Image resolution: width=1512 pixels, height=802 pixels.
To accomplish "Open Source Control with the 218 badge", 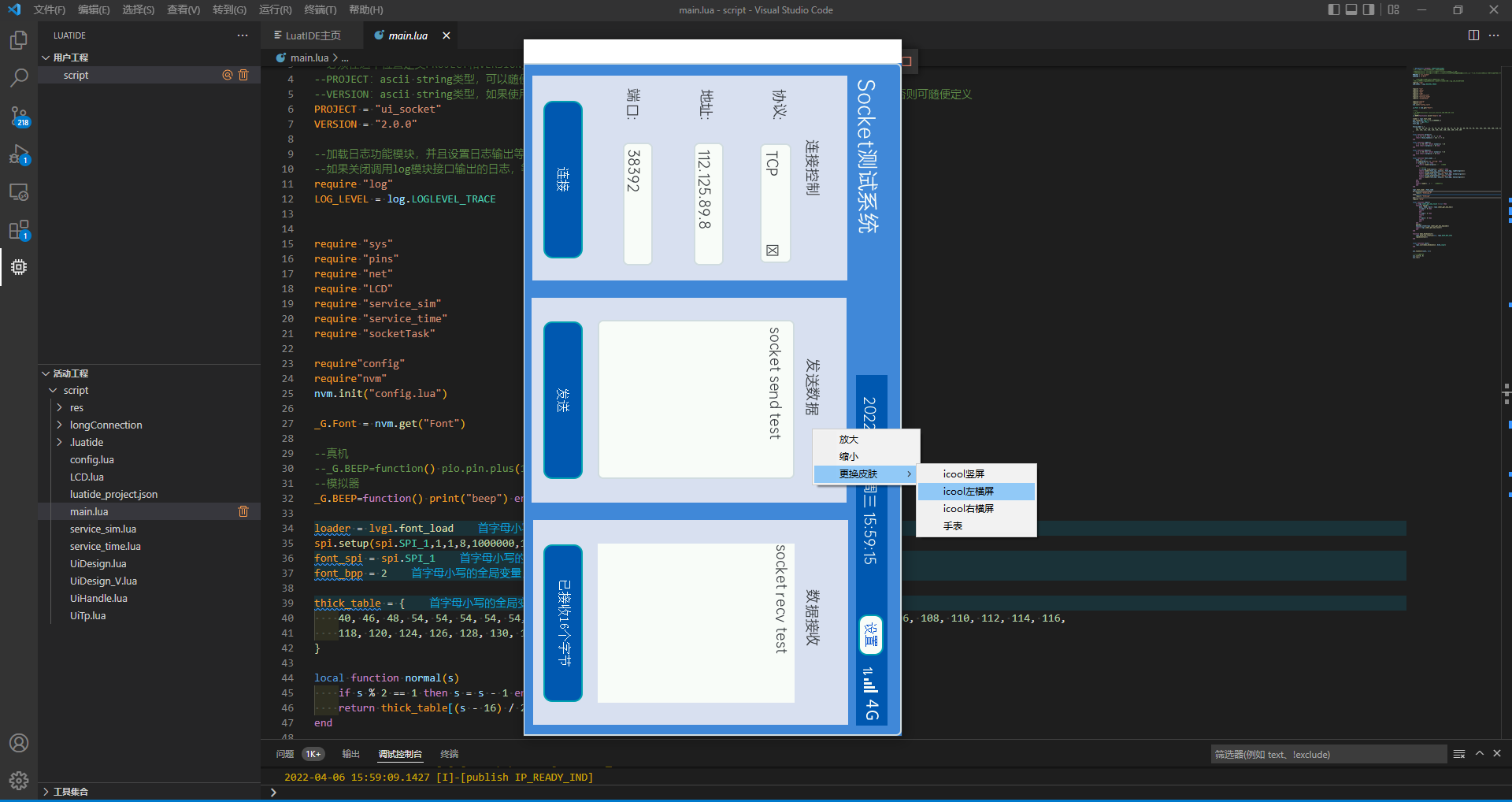I will (19, 117).
